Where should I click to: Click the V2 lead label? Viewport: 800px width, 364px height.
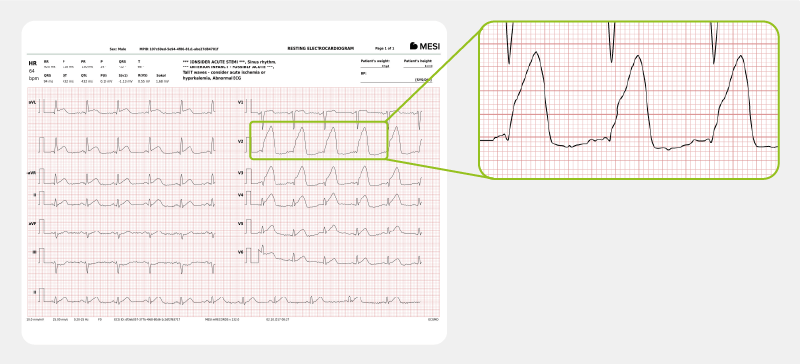[240, 141]
